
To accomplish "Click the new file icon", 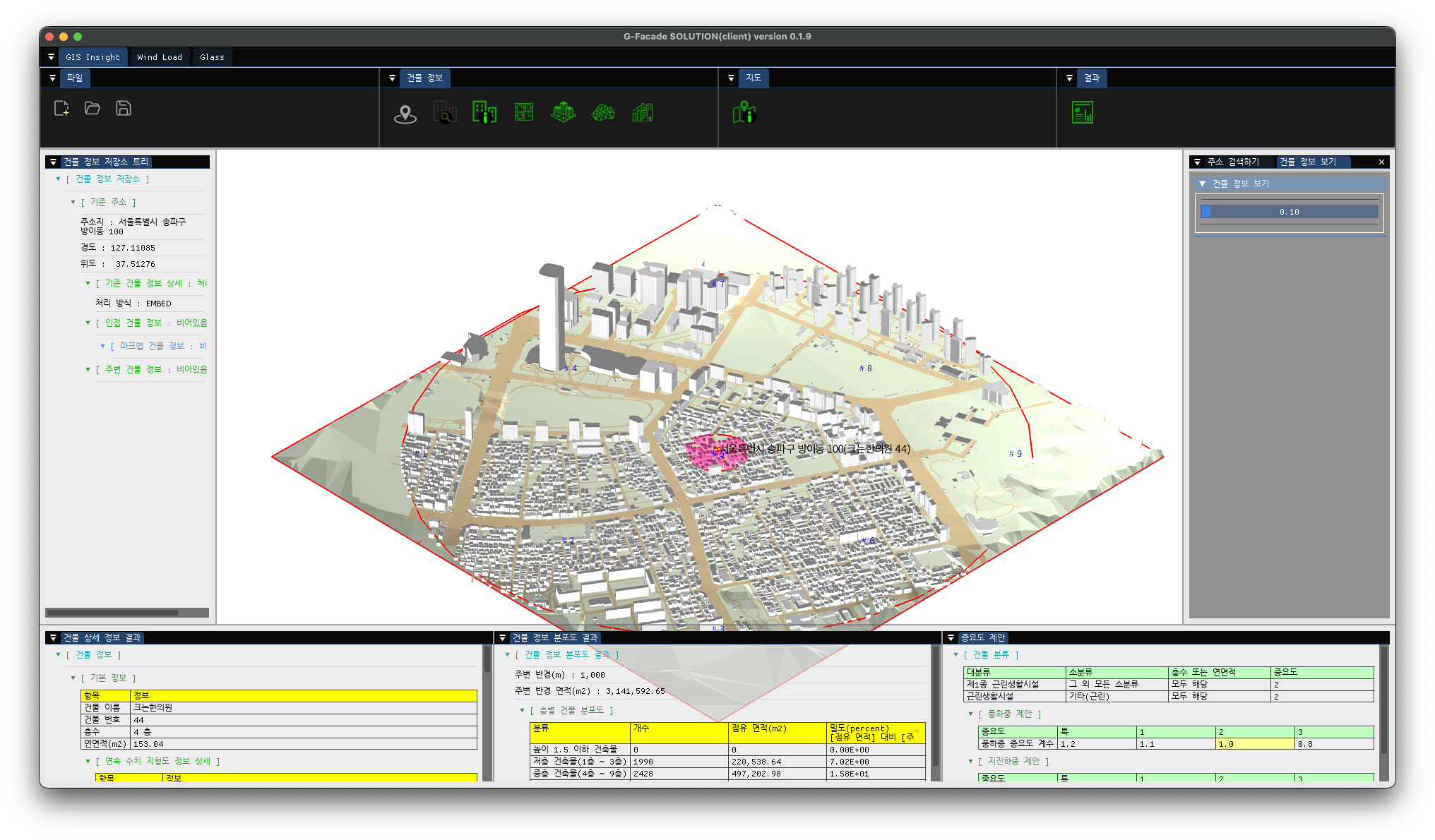I will 61,108.
